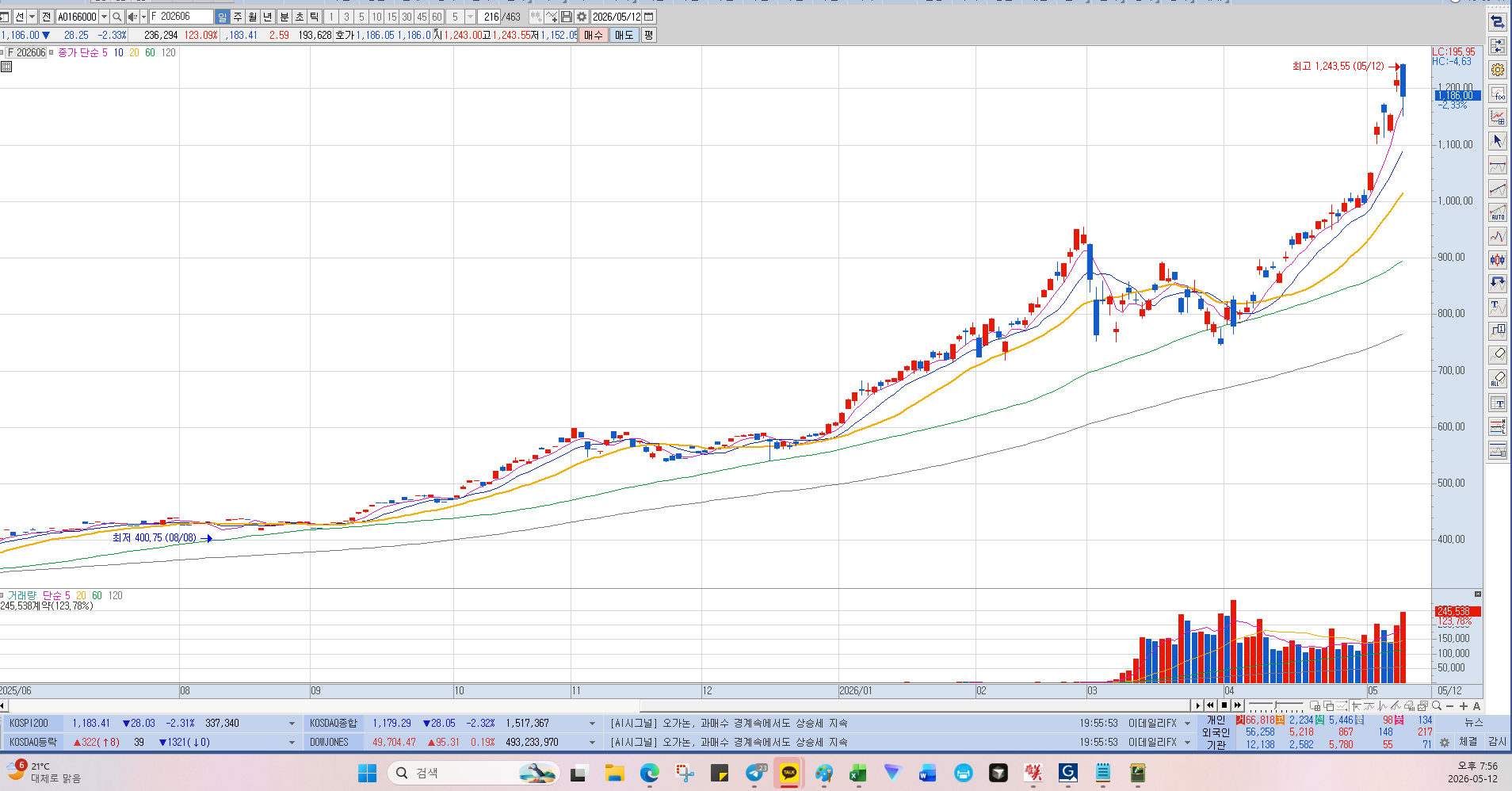
Task: Open File Explorer from the taskbar
Action: pos(614,773)
